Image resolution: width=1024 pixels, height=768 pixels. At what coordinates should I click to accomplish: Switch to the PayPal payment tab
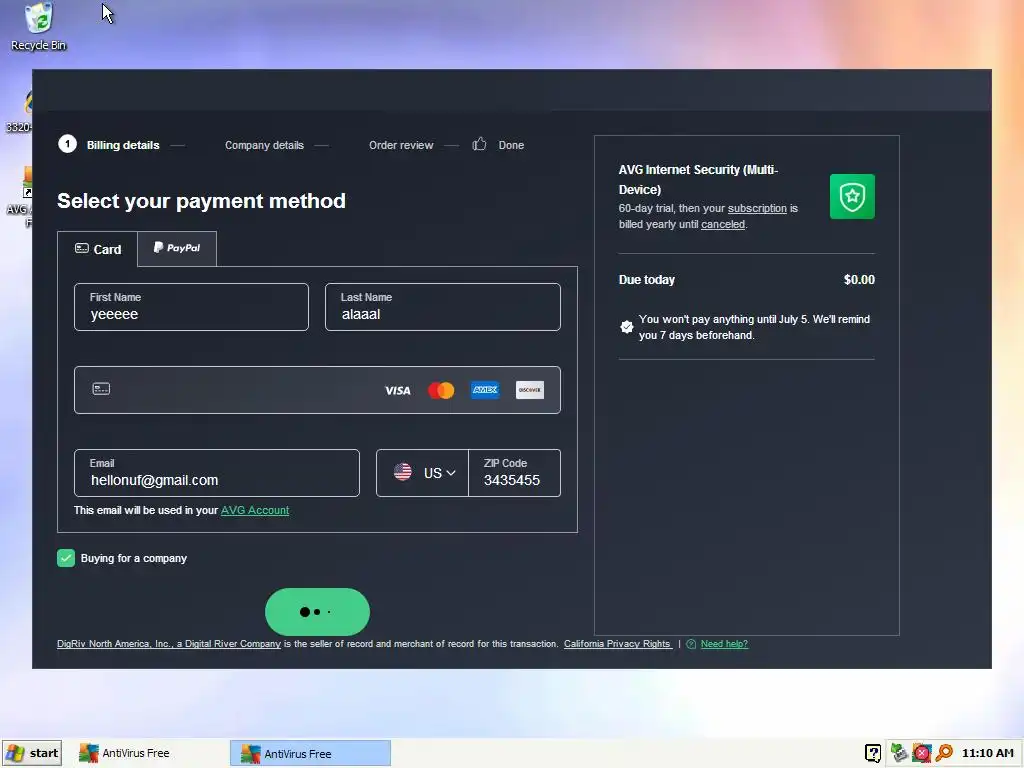point(177,248)
